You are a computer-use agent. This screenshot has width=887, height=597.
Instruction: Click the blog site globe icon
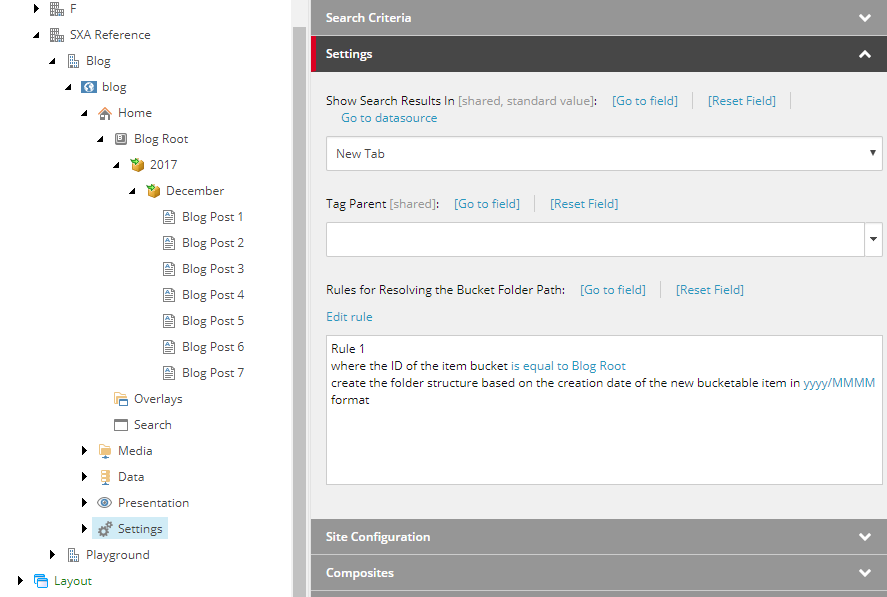(x=89, y=87)
